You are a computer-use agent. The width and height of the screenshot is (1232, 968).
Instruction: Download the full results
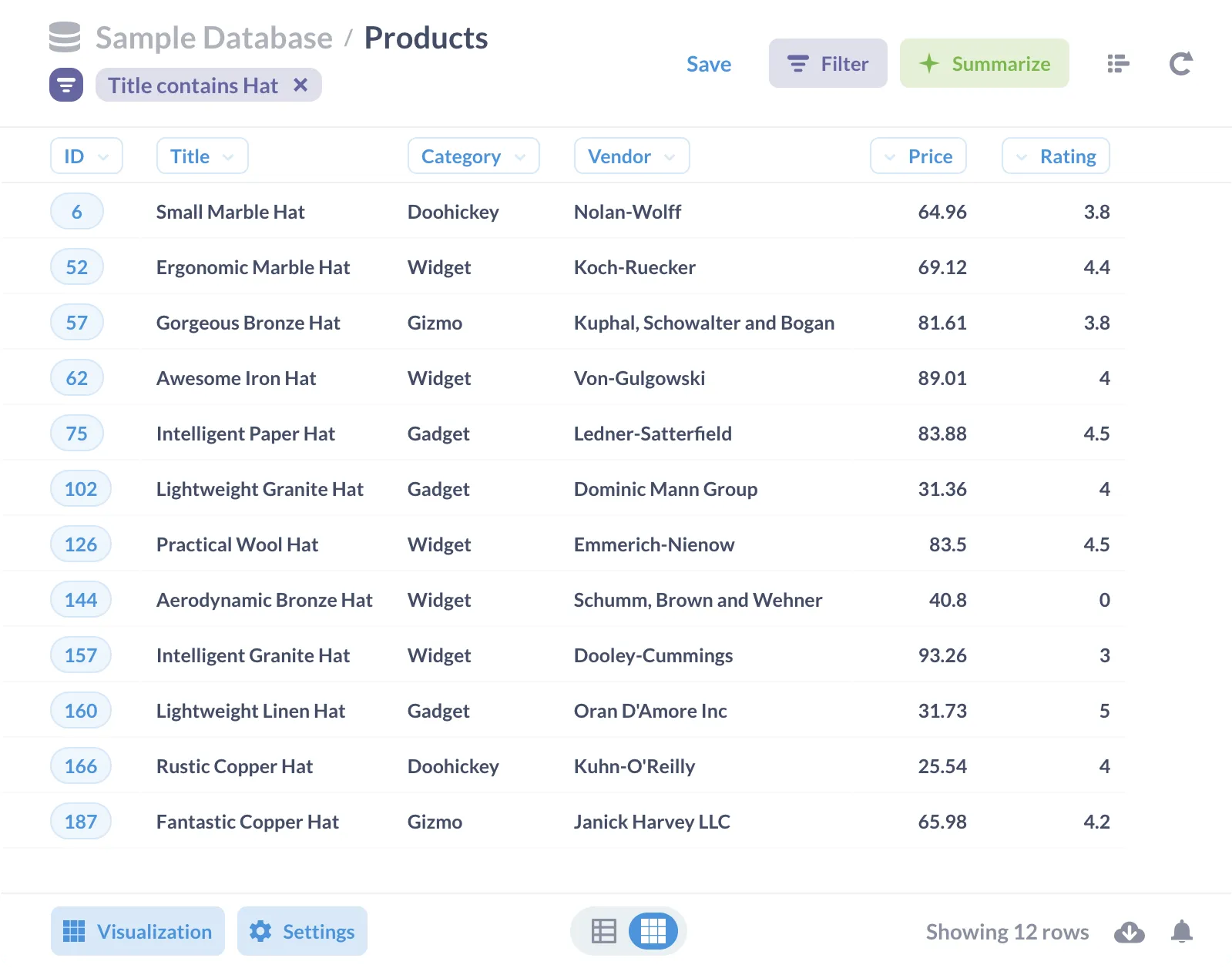pos(1129,932)
